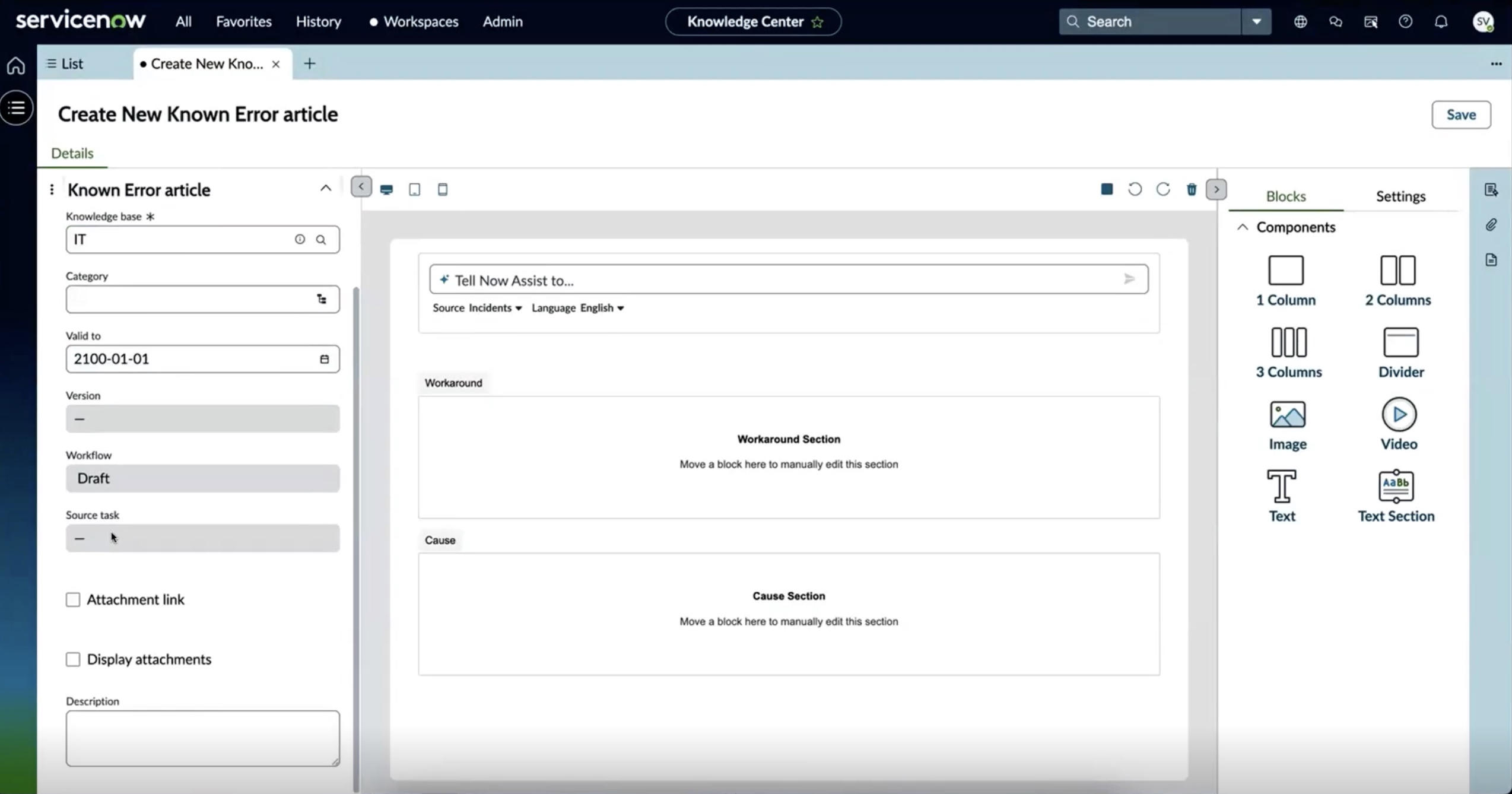Open the tab bar more options ellipsis
1512x794 pixels.
coord(1496,63)
